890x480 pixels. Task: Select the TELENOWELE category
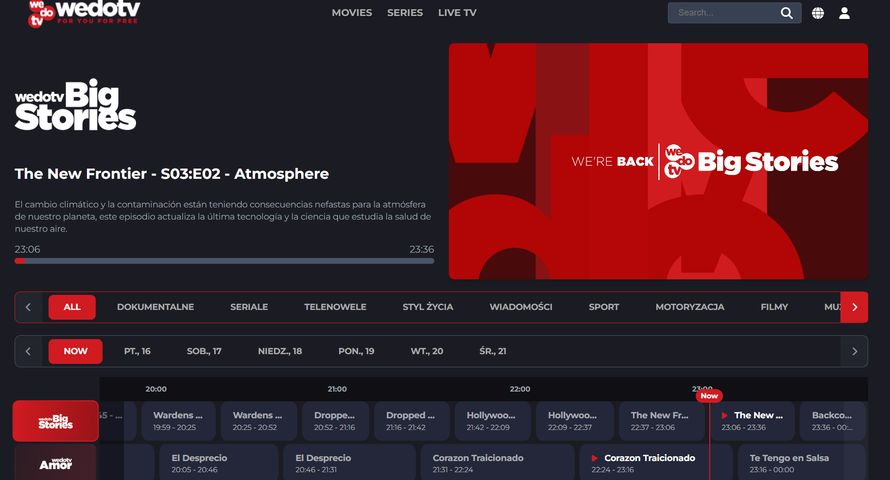coord(335,307)
